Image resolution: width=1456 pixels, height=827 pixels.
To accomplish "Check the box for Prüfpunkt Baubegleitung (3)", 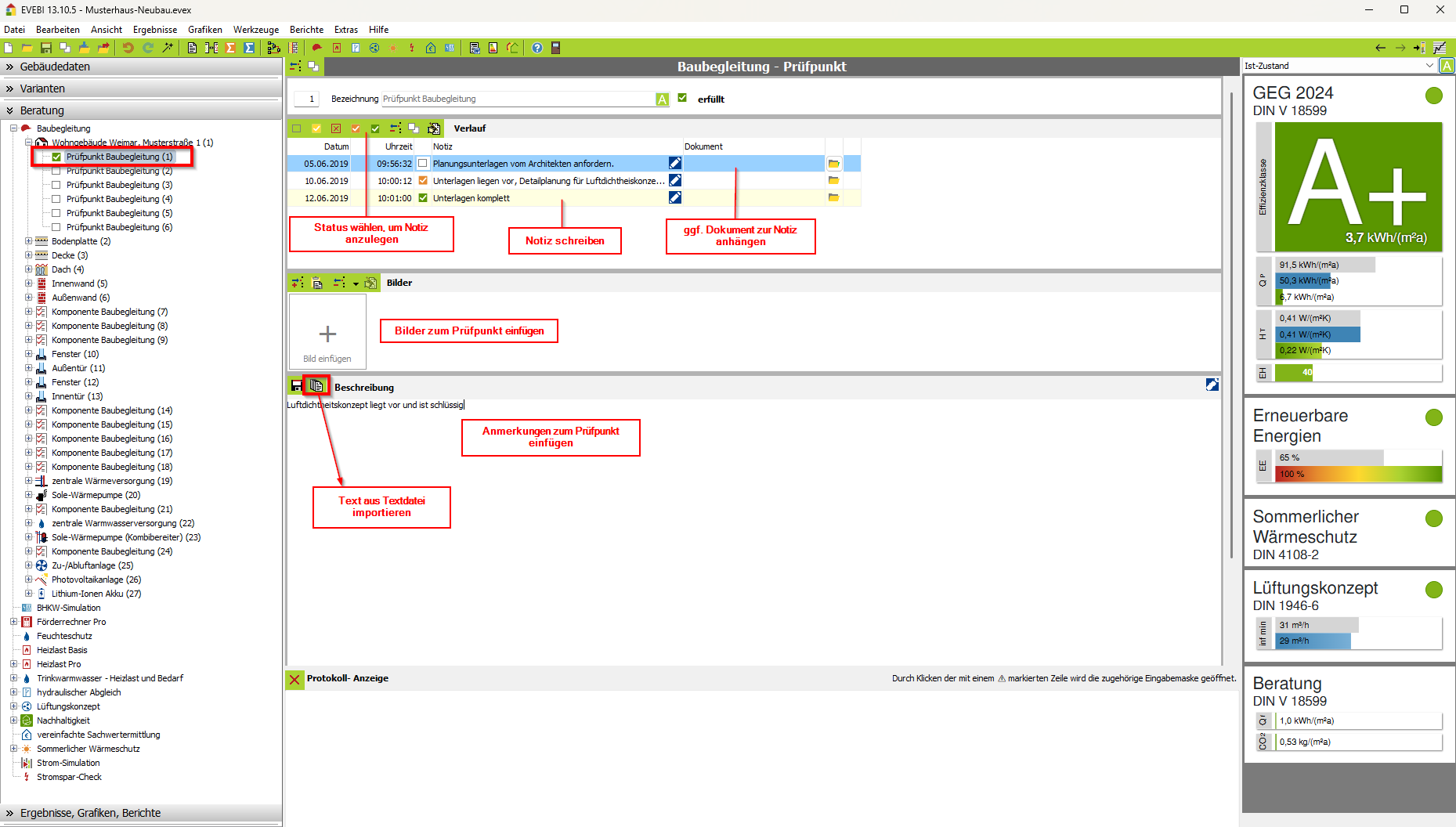I will coord(56,185).
